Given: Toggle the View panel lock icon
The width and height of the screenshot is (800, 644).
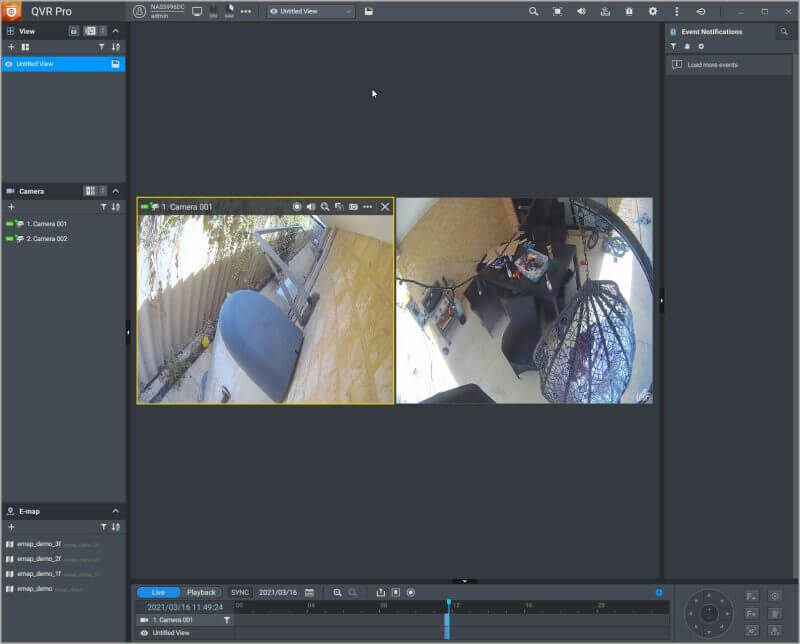Looking at the screenshot, I should 73,31.
